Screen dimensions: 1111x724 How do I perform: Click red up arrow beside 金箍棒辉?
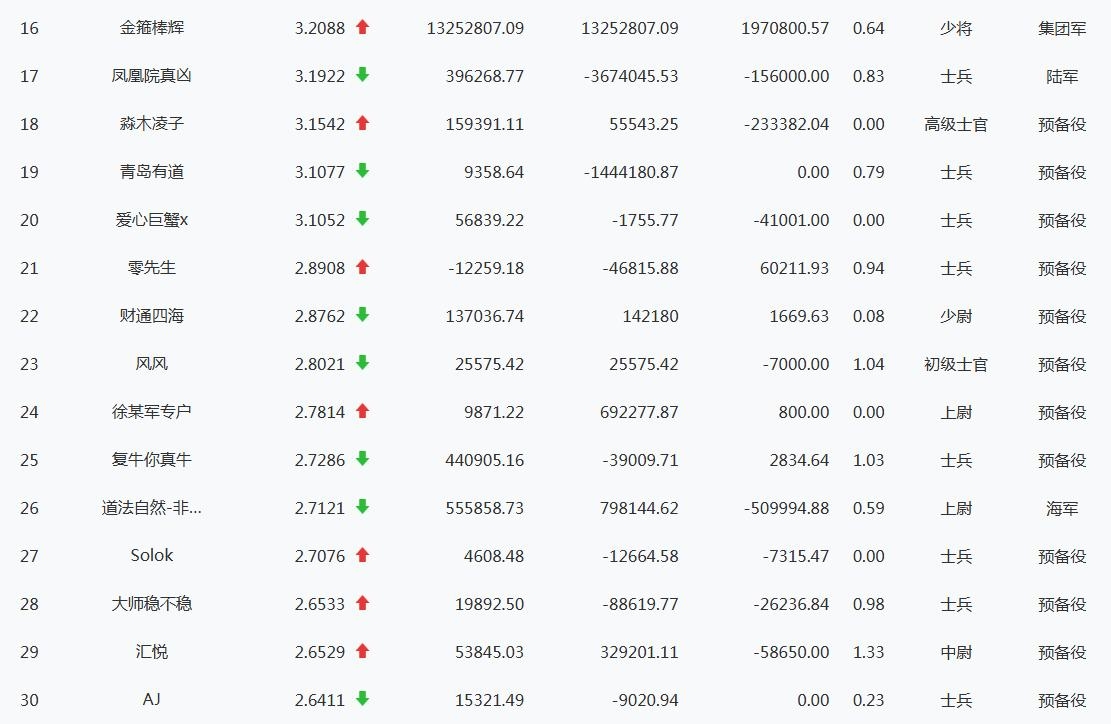pos(362,28)
